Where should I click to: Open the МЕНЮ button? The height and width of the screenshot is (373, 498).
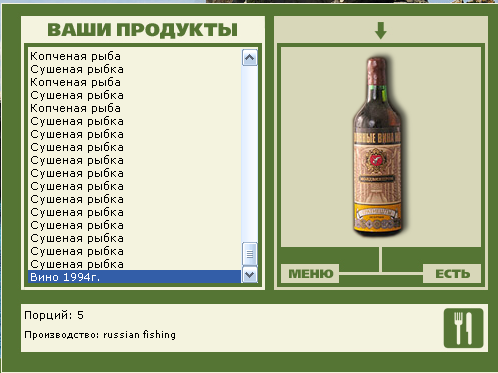click(x=310, y=274)
